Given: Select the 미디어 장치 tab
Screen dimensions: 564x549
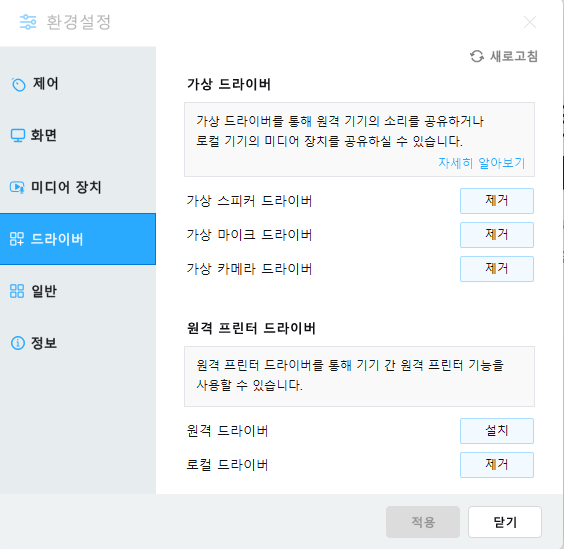Looking at the screenshot, I should tap(78, 187).
